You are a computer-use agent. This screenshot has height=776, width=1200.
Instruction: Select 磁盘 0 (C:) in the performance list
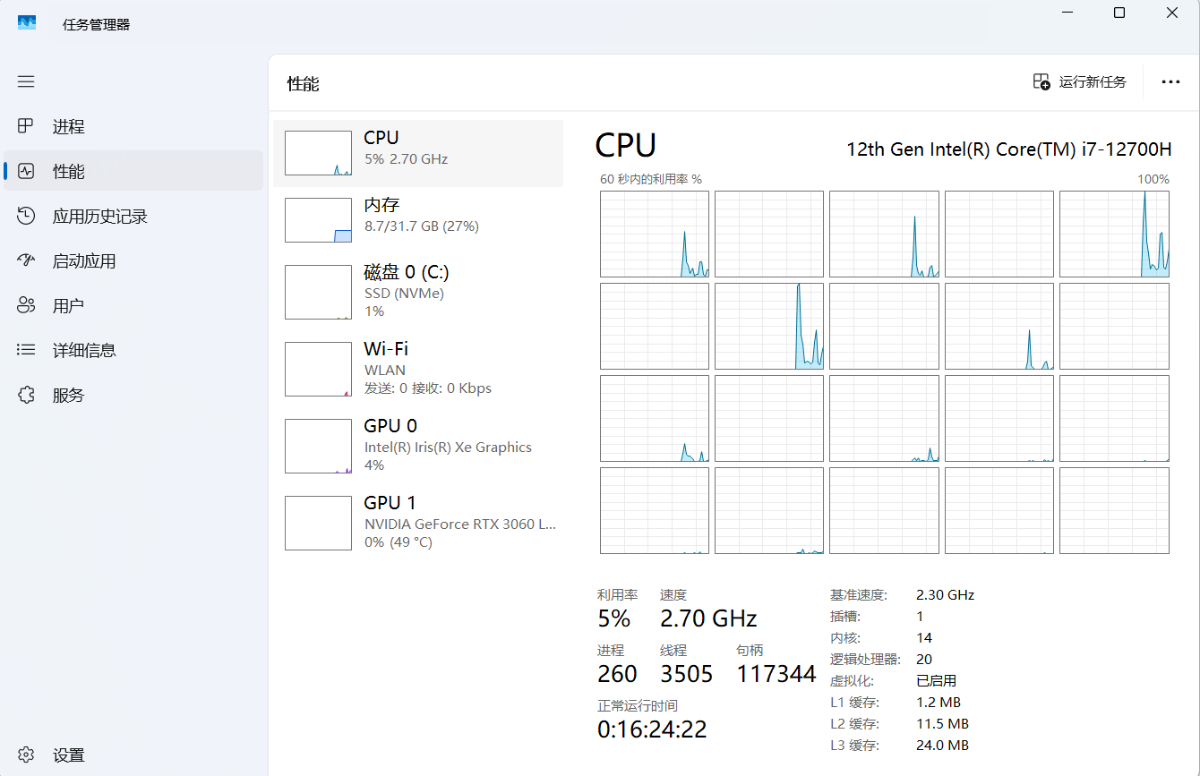click(418, 292)
